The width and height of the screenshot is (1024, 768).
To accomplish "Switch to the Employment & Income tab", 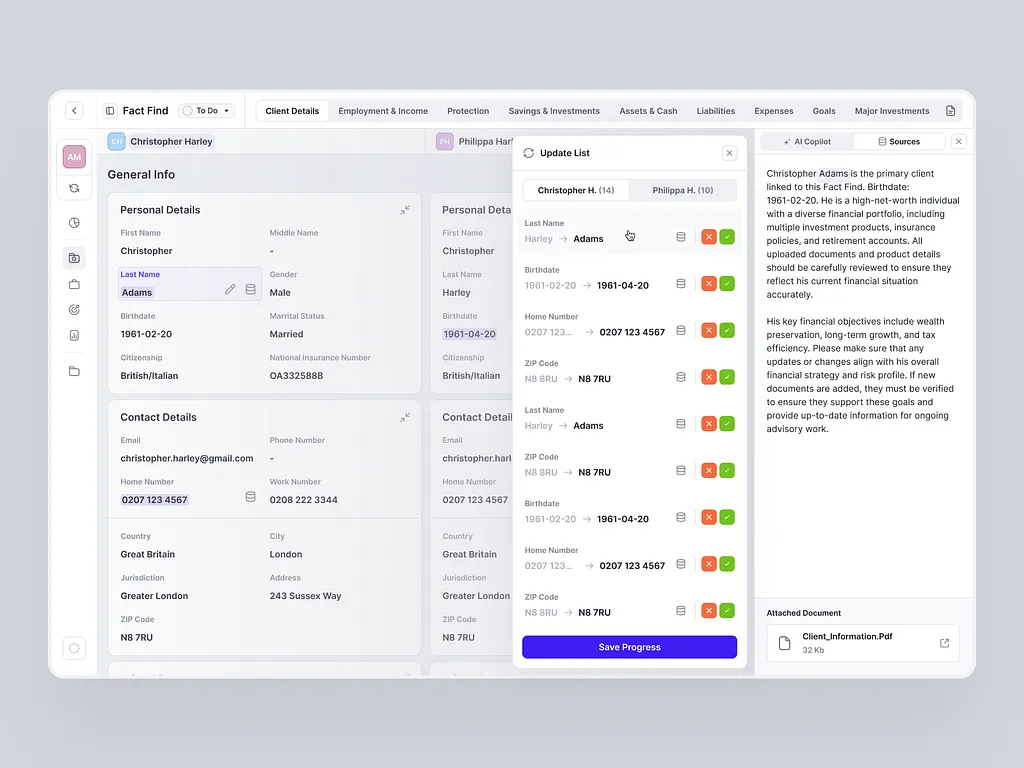I will pos(383,111).
